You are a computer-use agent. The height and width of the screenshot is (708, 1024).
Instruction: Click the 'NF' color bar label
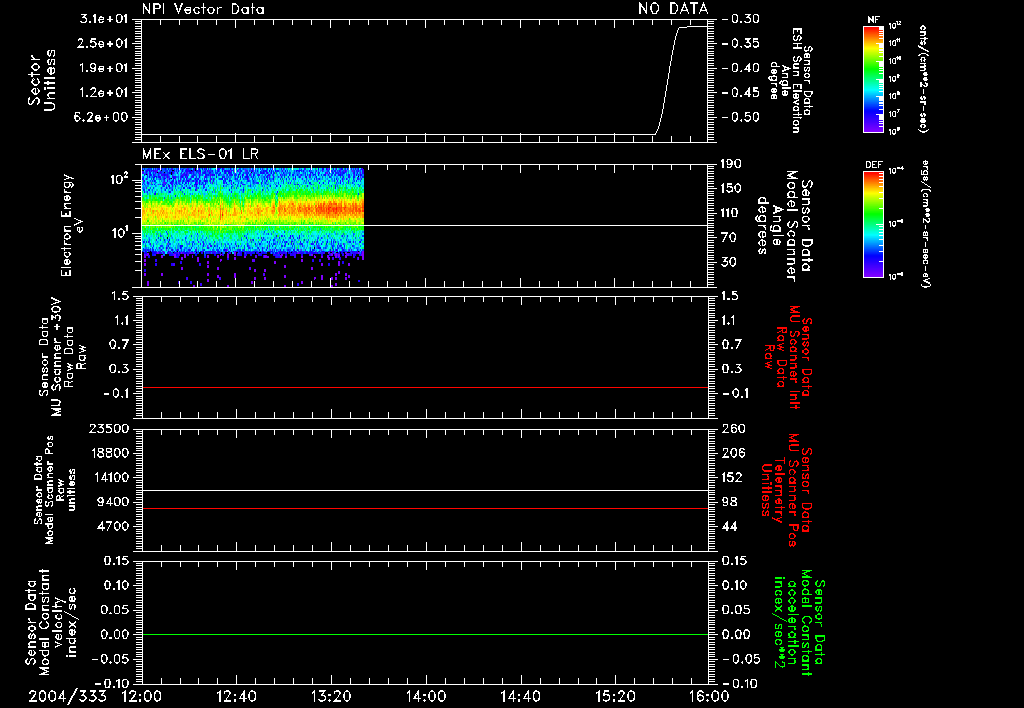click(873, 20)
